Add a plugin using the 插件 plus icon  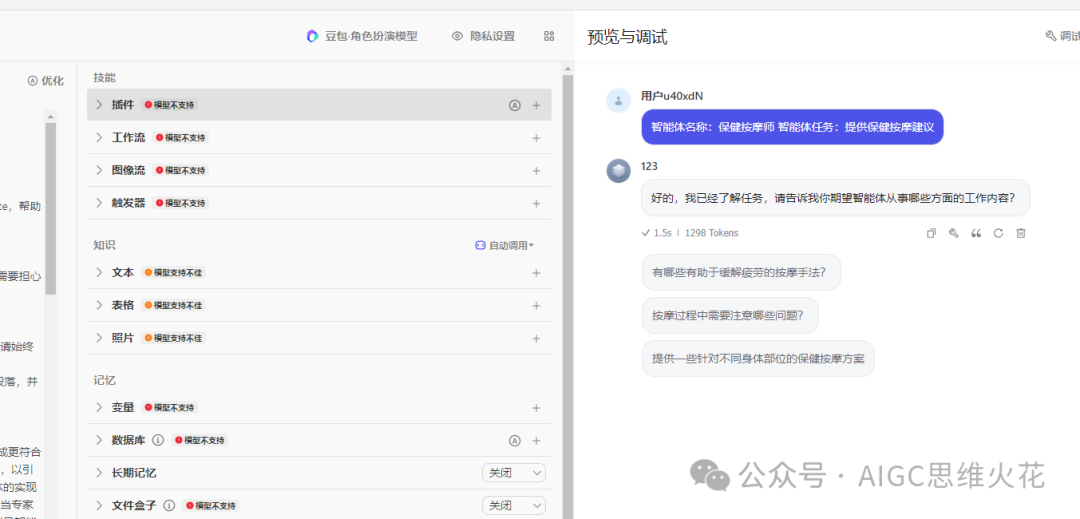tap(536, 105)
